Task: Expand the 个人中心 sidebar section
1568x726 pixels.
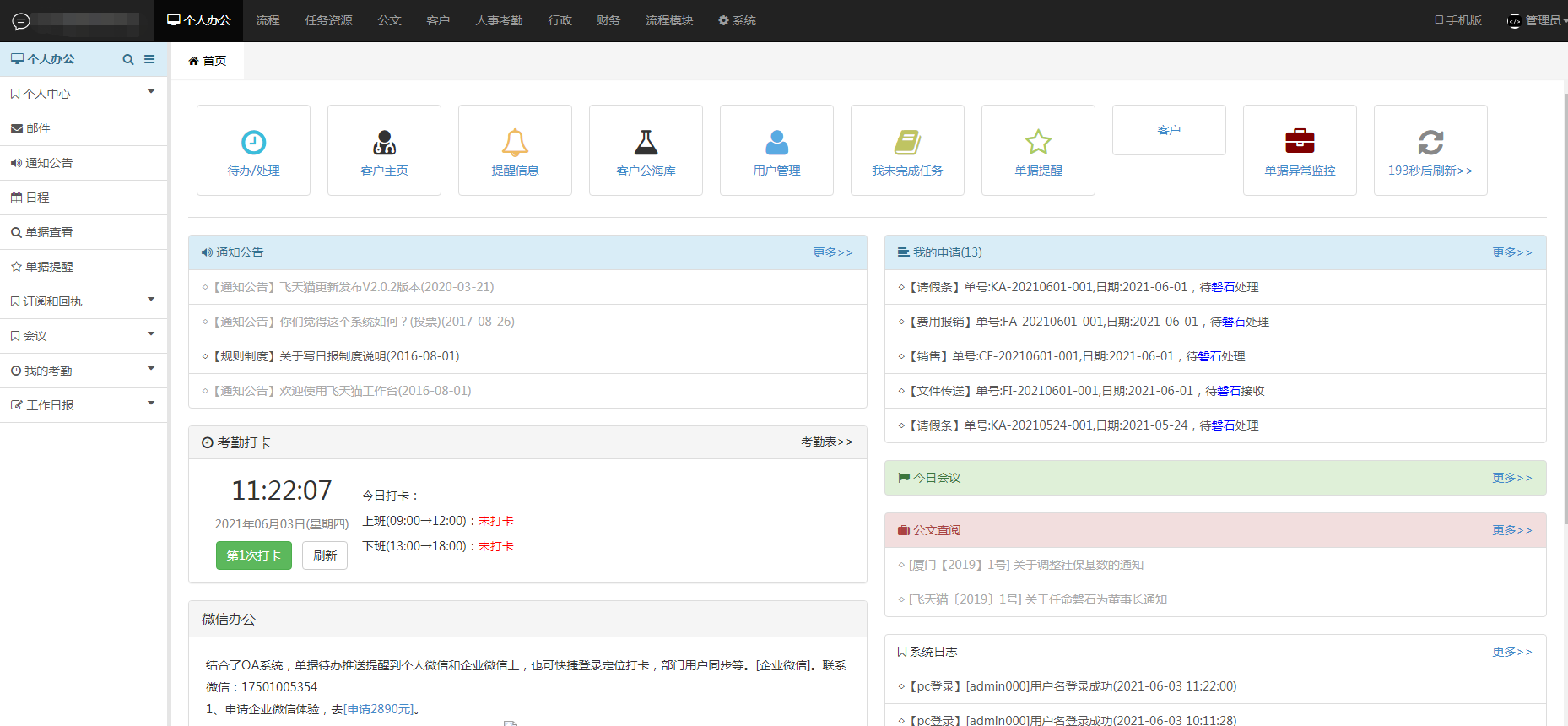Action: coord(83,94)
